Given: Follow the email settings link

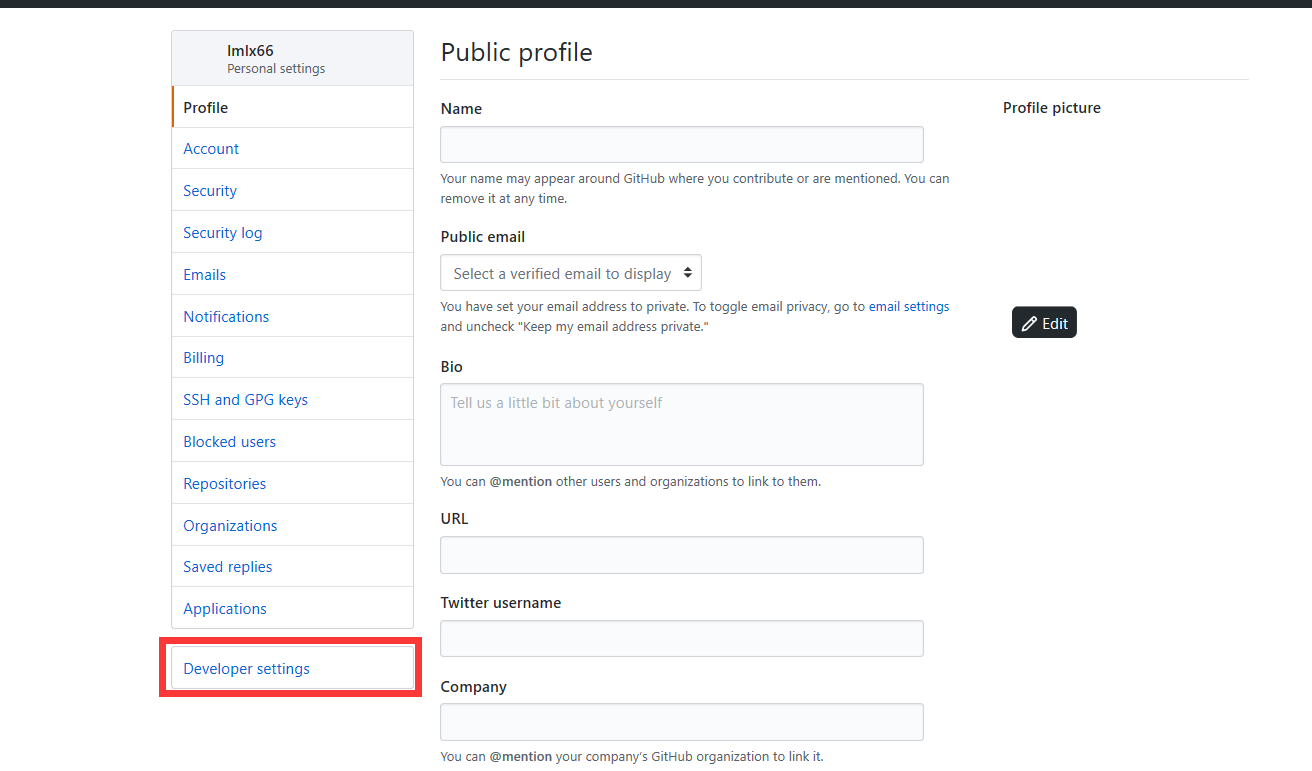Looking at the screenshot, I should coord(909,307).
